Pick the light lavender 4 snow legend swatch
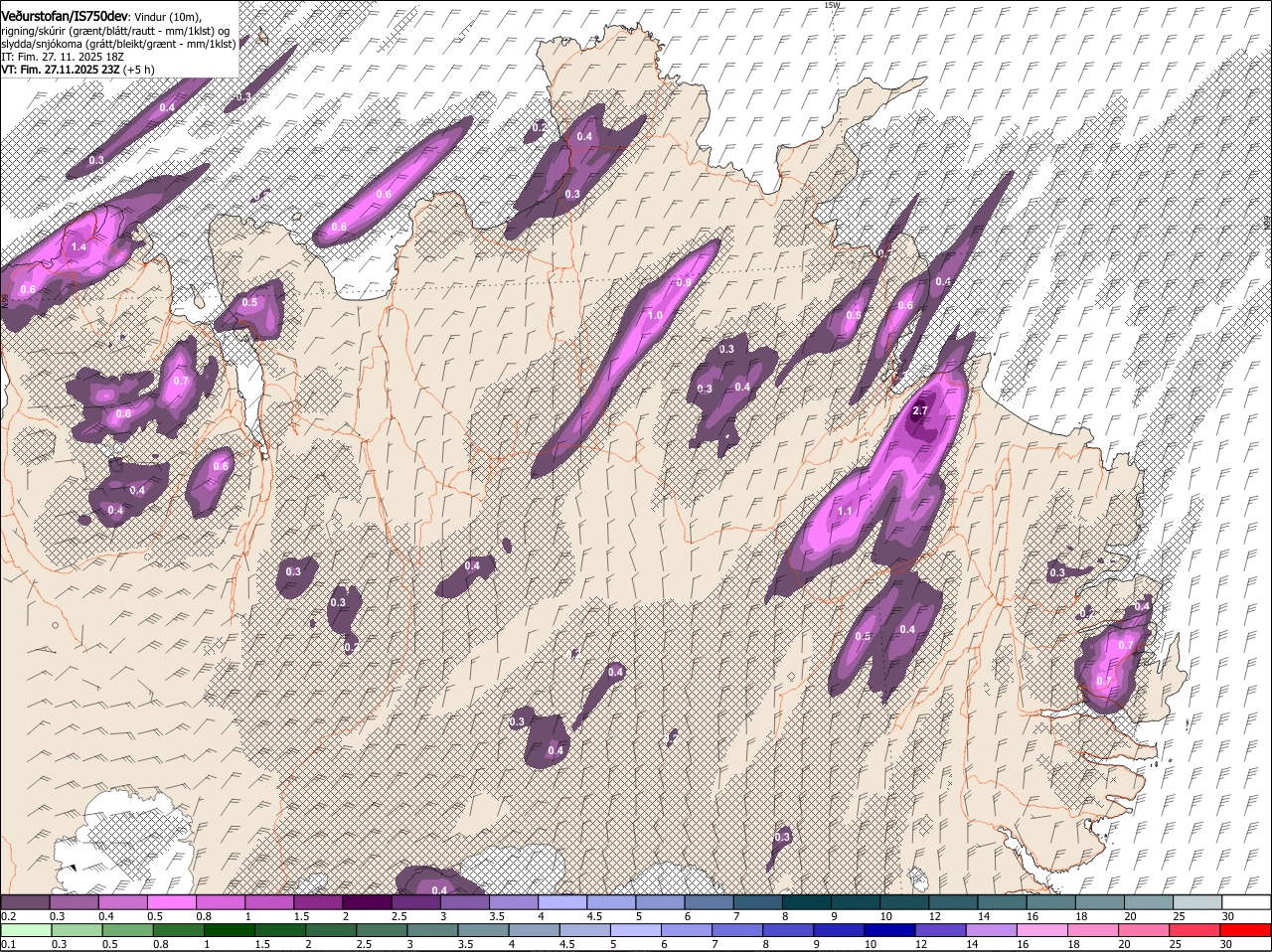The width and height of the screenshot is (1272, 952). pos(562,901)
